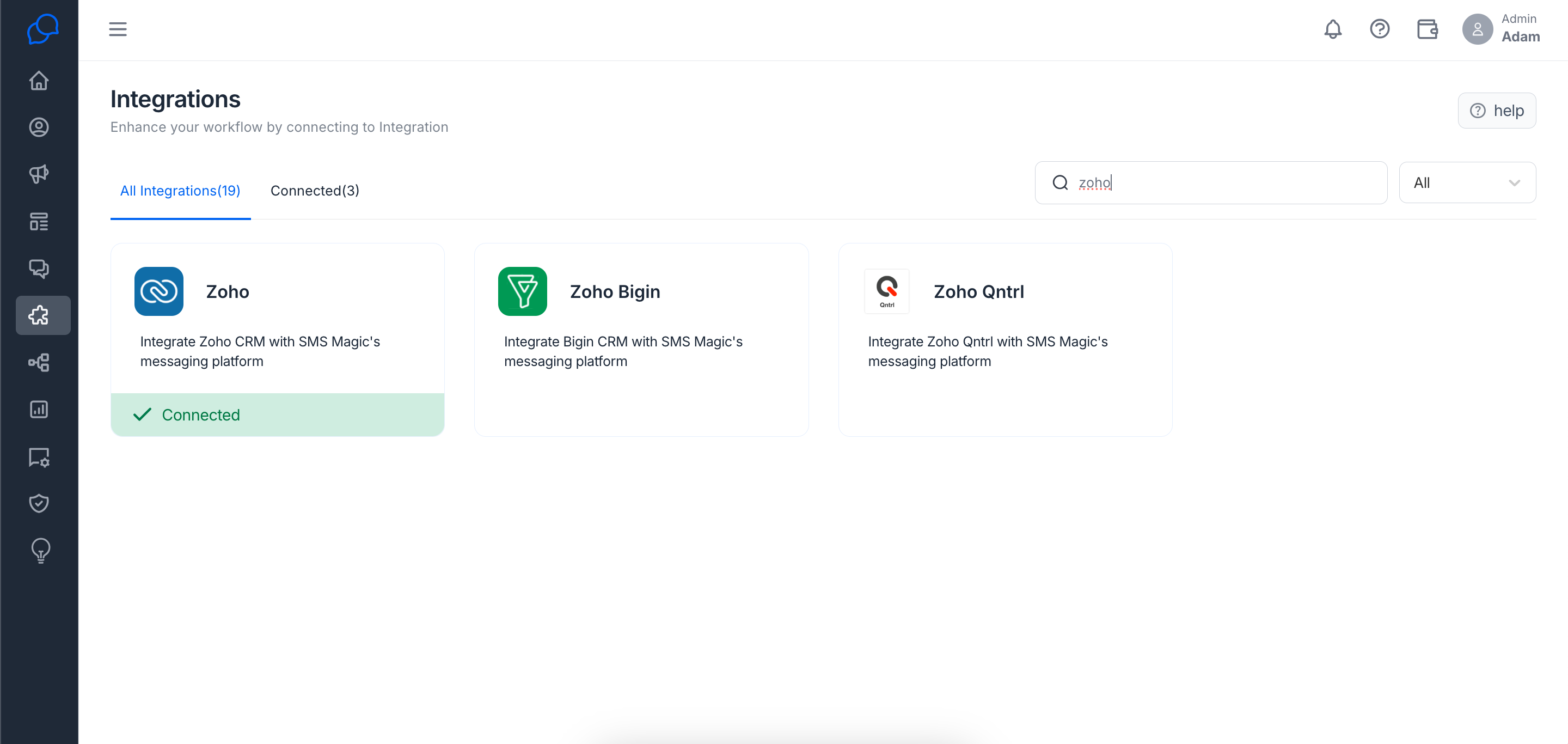Open the reports bar chart icon
Viewport: 1568px width, 744px height.
(39, 409)
